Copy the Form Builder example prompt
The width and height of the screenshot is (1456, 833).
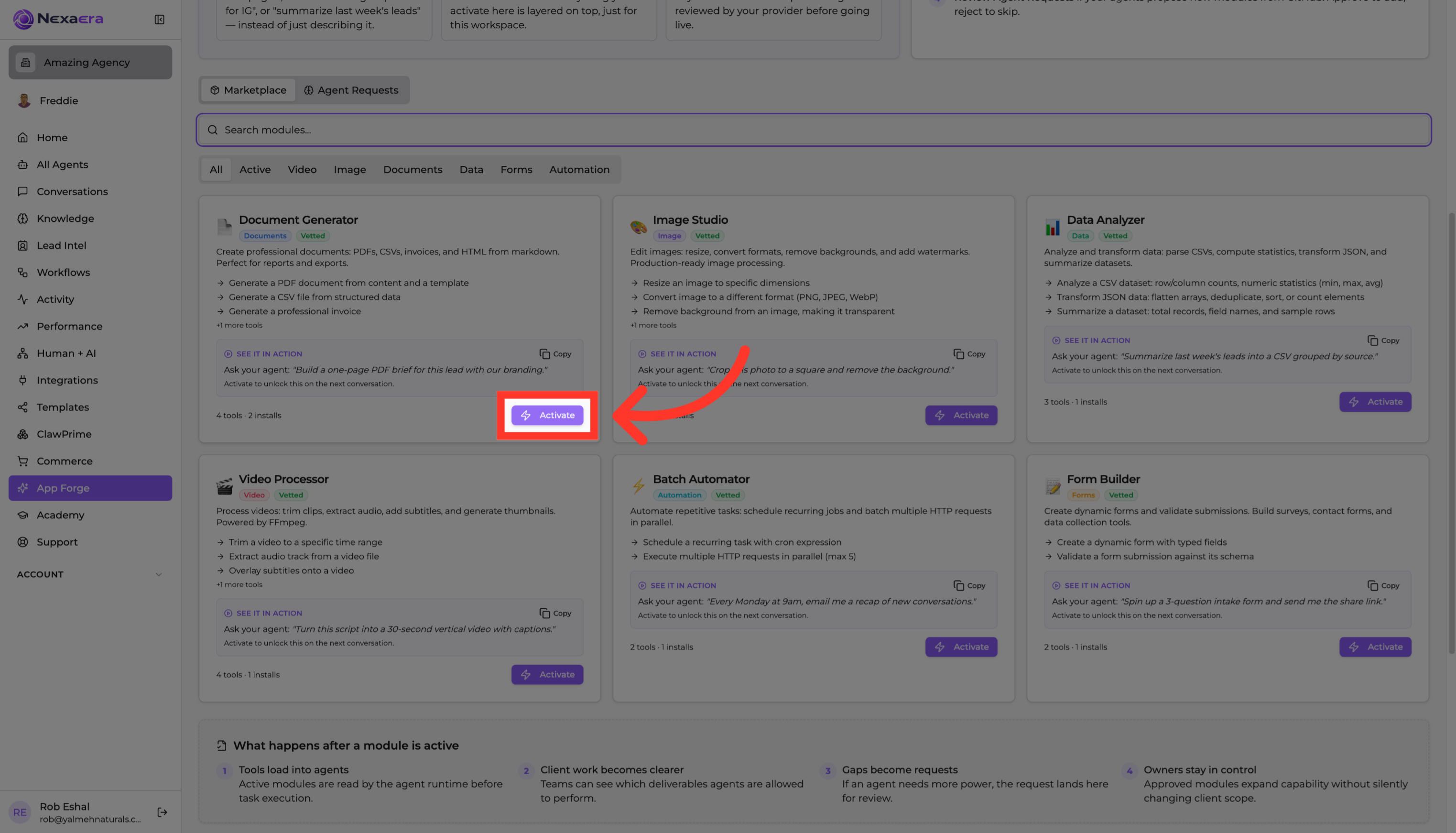point(1383,585)
